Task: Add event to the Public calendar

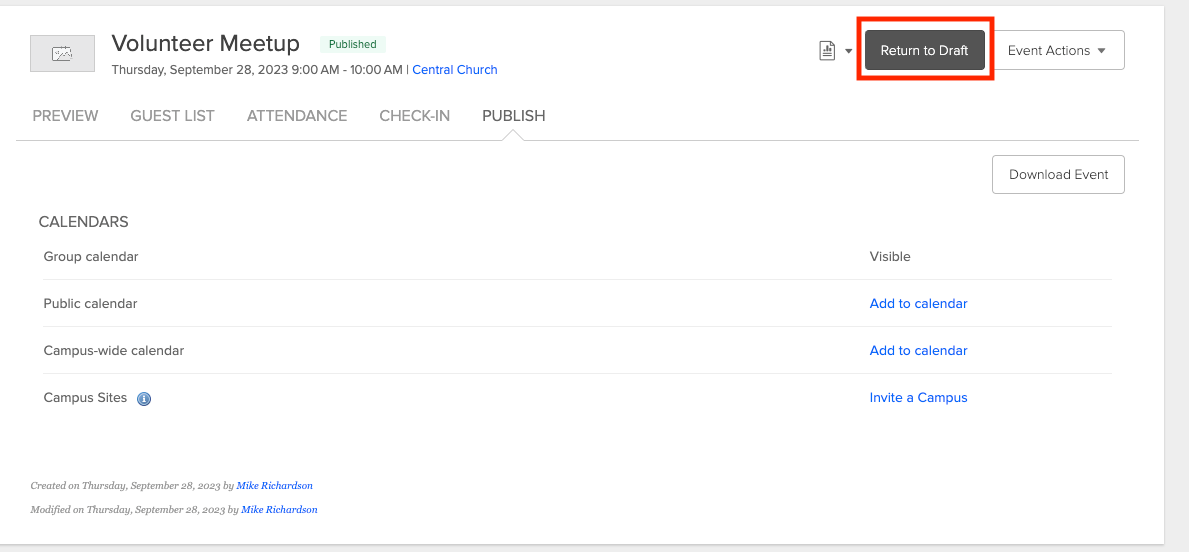Action: click(x=918, y=303)
